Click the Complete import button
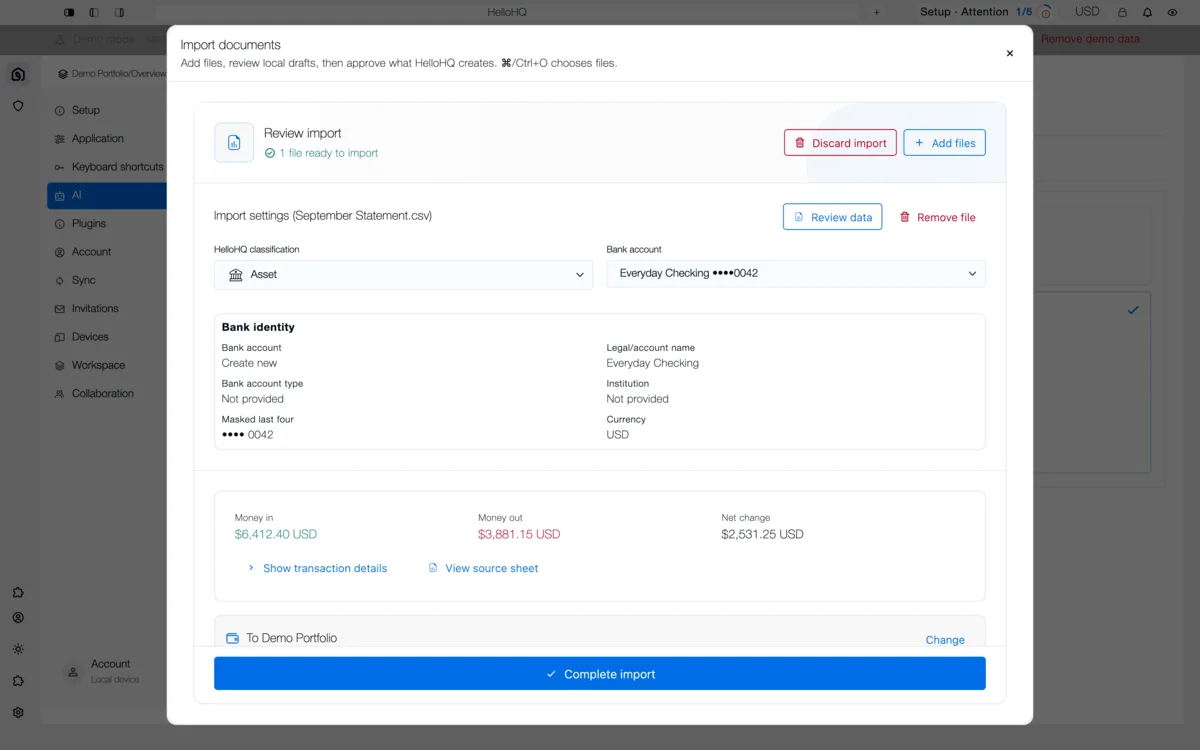Image resolution: width=1200 pixels, height=750 pixels. pos(600,674)
